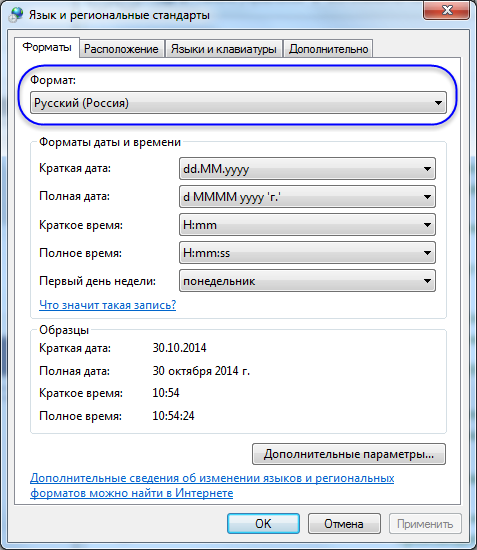Go to the Дополнительно tab
Viewport: 477px width, 550px height.
[x=328, y=49]
